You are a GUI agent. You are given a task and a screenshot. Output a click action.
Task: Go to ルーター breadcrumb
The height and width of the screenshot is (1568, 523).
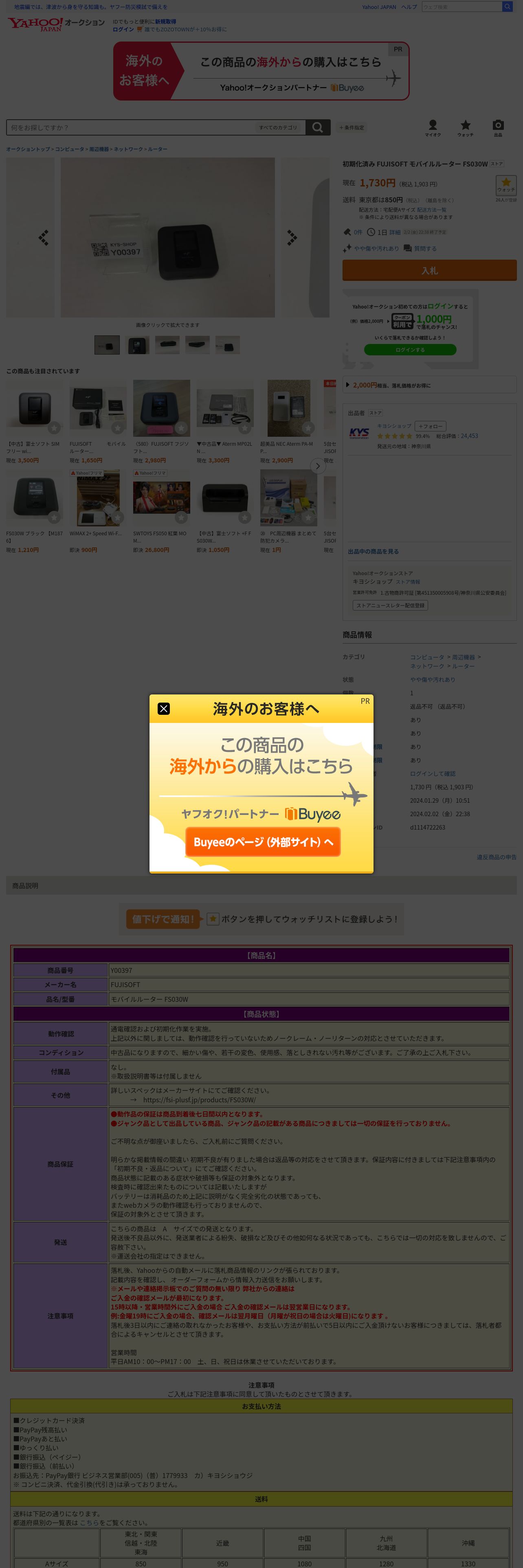(x=157, y=149)
